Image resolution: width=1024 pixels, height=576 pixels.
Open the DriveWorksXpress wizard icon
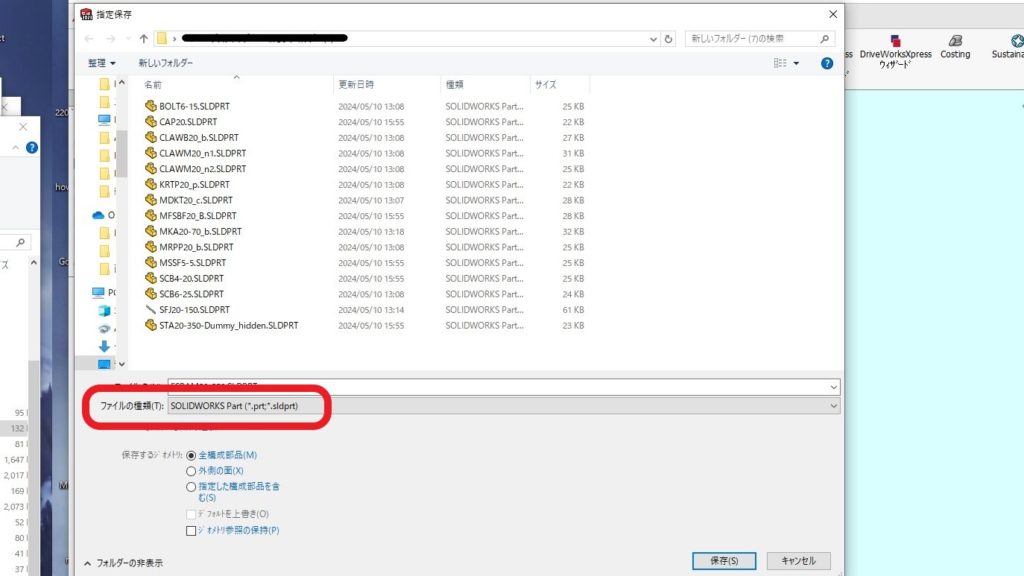coord(895,41)
